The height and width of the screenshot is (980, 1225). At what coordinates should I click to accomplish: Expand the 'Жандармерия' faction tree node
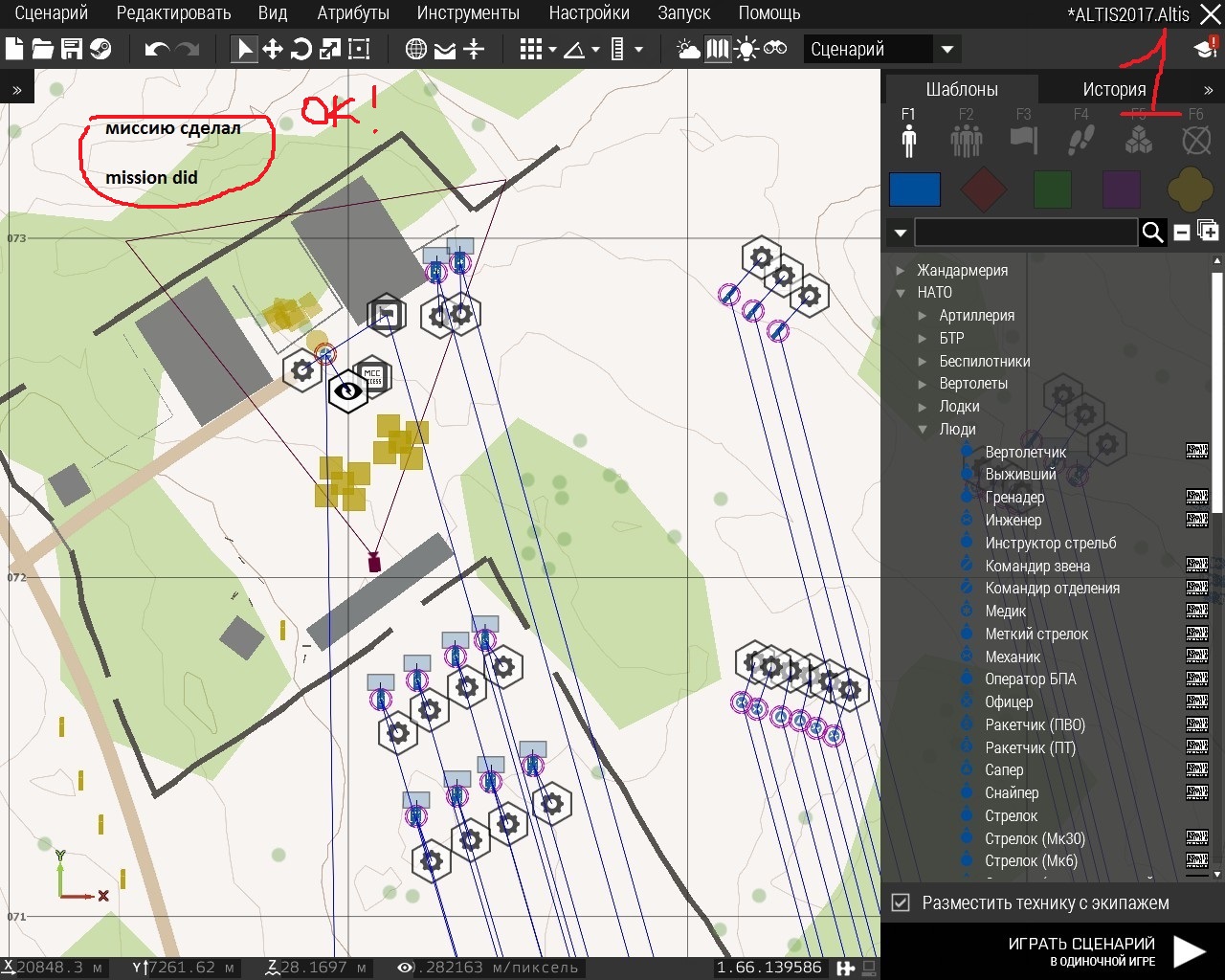coord(900,271)
